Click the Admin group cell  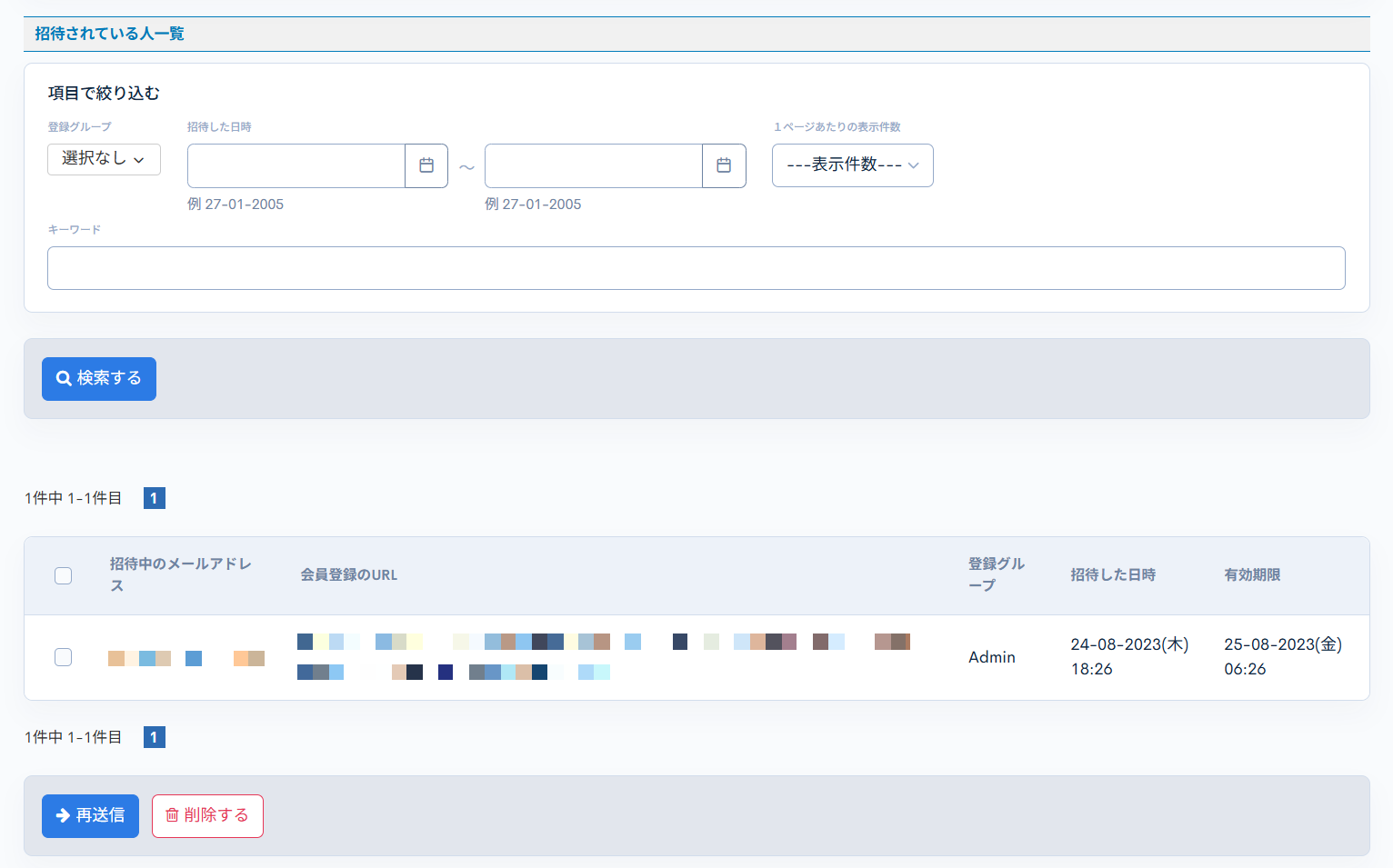tap(992, 657)
